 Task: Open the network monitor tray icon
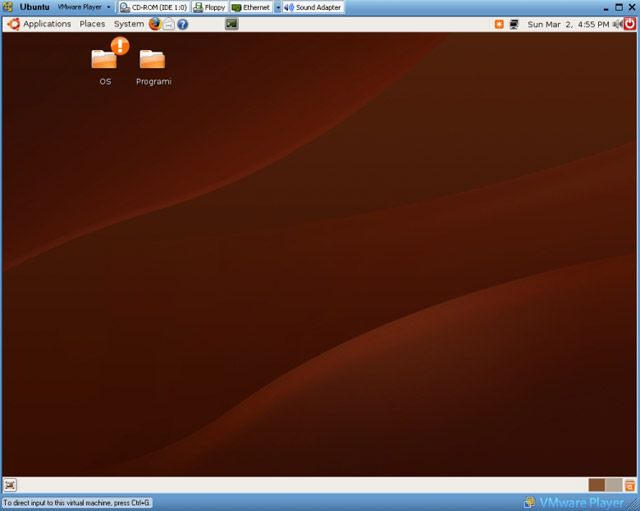(x=514, y=24)
